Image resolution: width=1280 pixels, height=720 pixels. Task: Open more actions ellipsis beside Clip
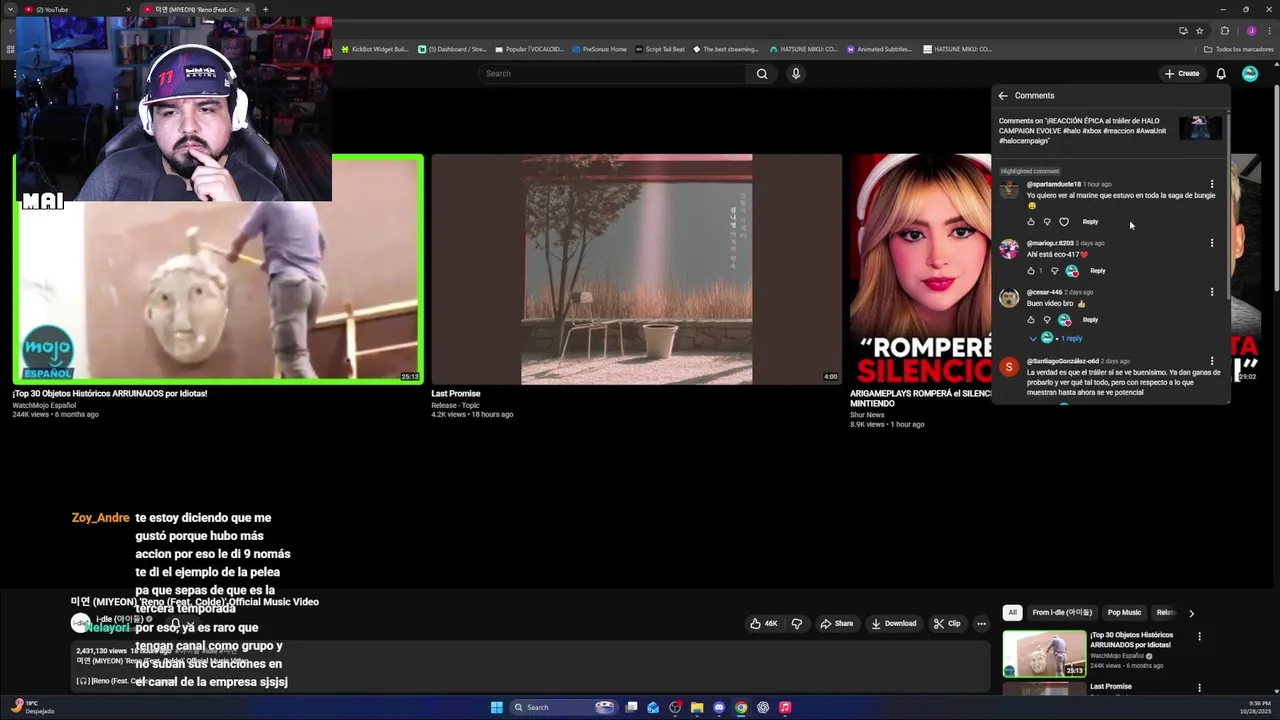coord(981,623)
